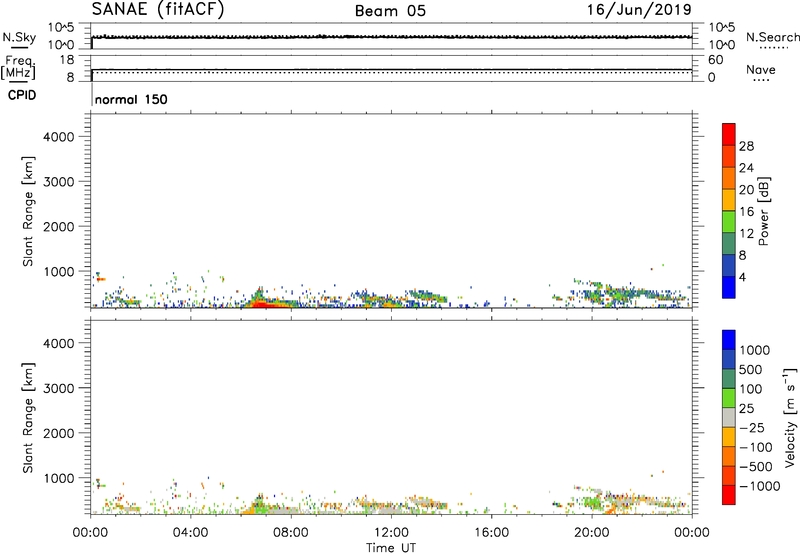Viewport: 800px width, 554px height.
Task: Pick the 20–24 dB orange Power swatch
Action: tap(729, 179)
